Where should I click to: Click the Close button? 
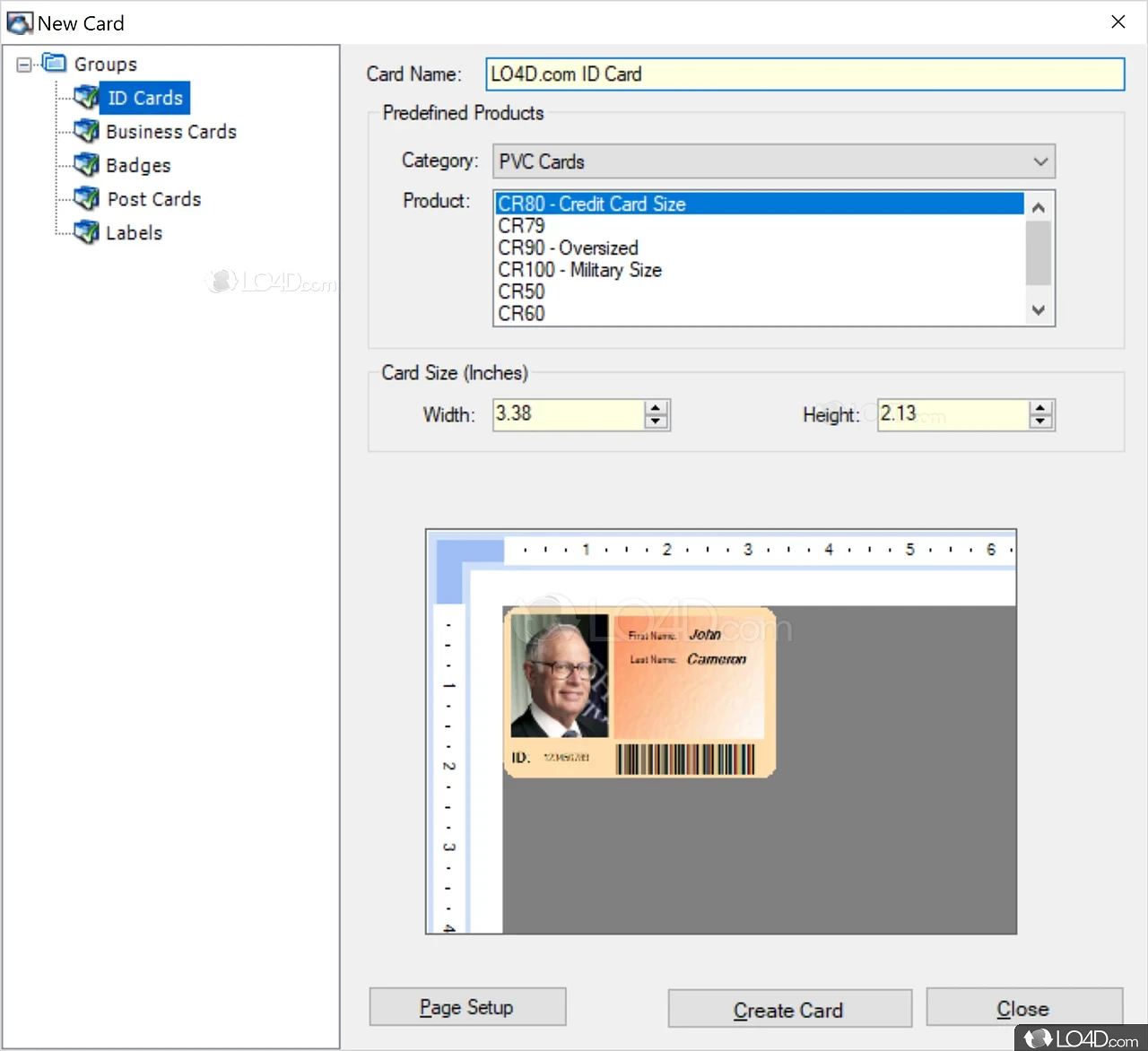1023,1009
